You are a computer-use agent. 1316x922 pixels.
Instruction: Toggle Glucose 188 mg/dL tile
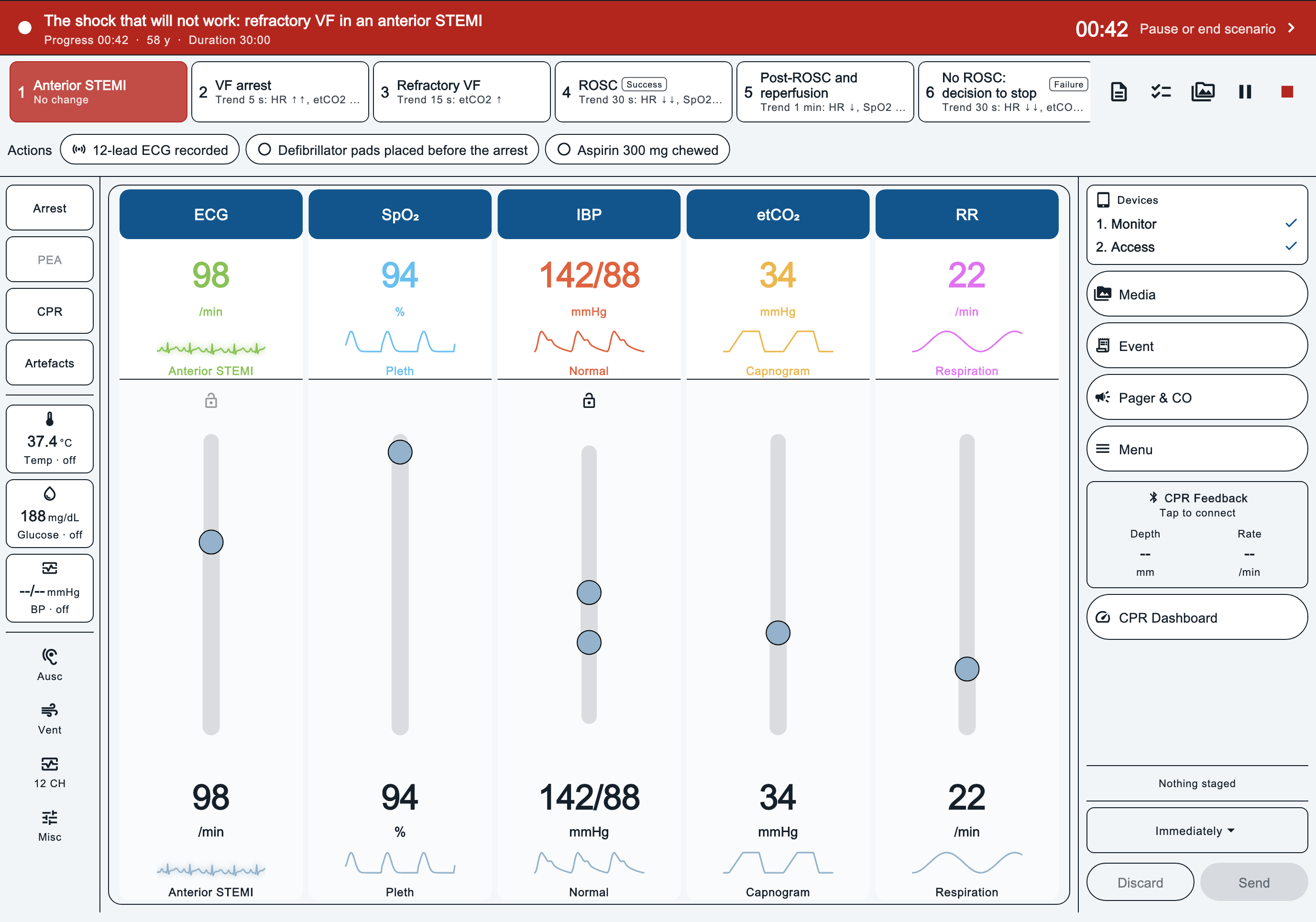coord(50,514)
